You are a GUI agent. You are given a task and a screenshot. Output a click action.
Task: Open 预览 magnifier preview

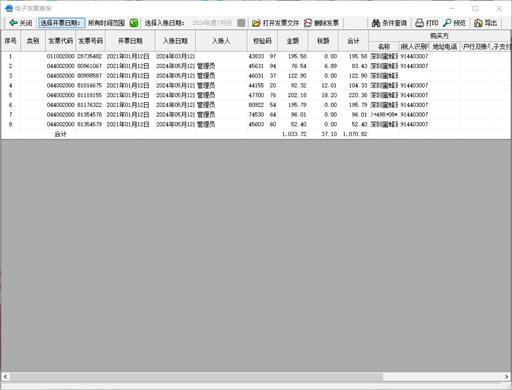pyautogui.click(x=454, y=23)
